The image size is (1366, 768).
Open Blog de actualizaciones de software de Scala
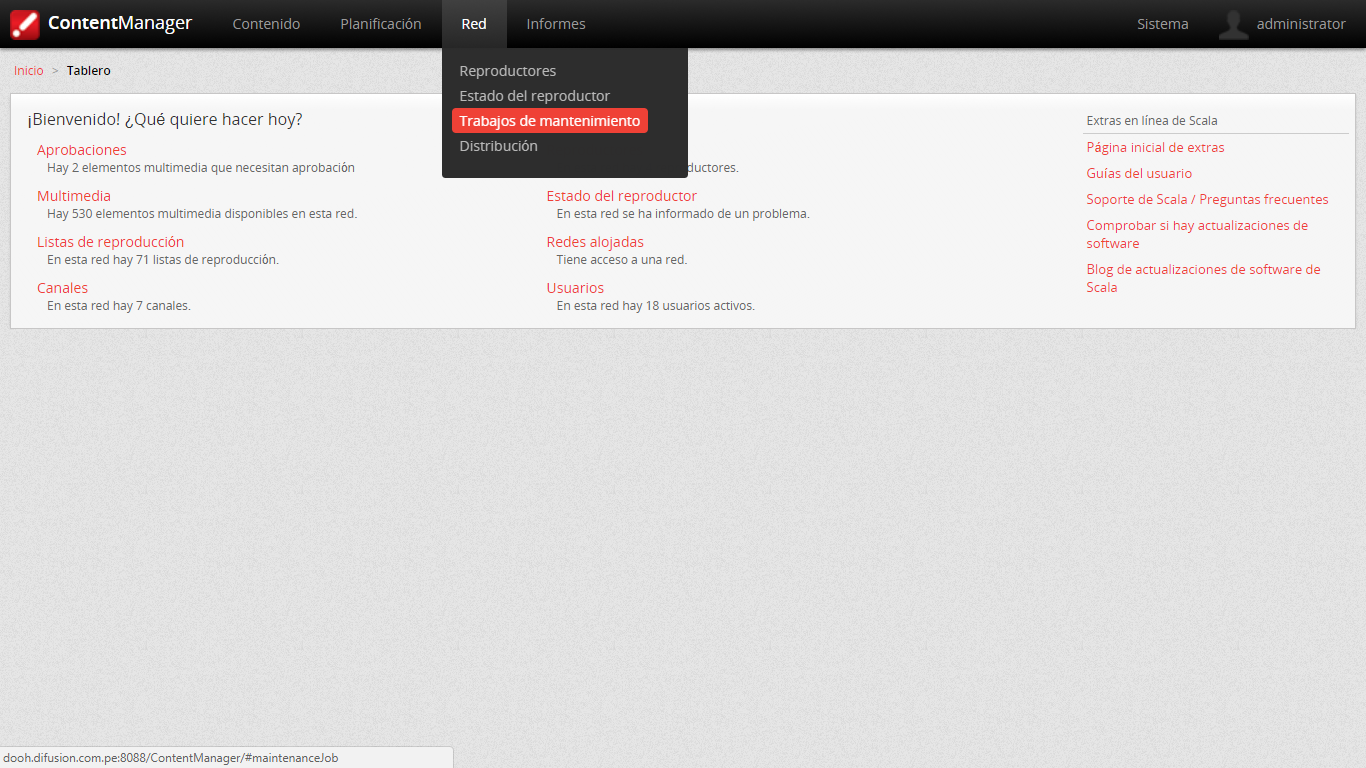[x=1203, y=278]
